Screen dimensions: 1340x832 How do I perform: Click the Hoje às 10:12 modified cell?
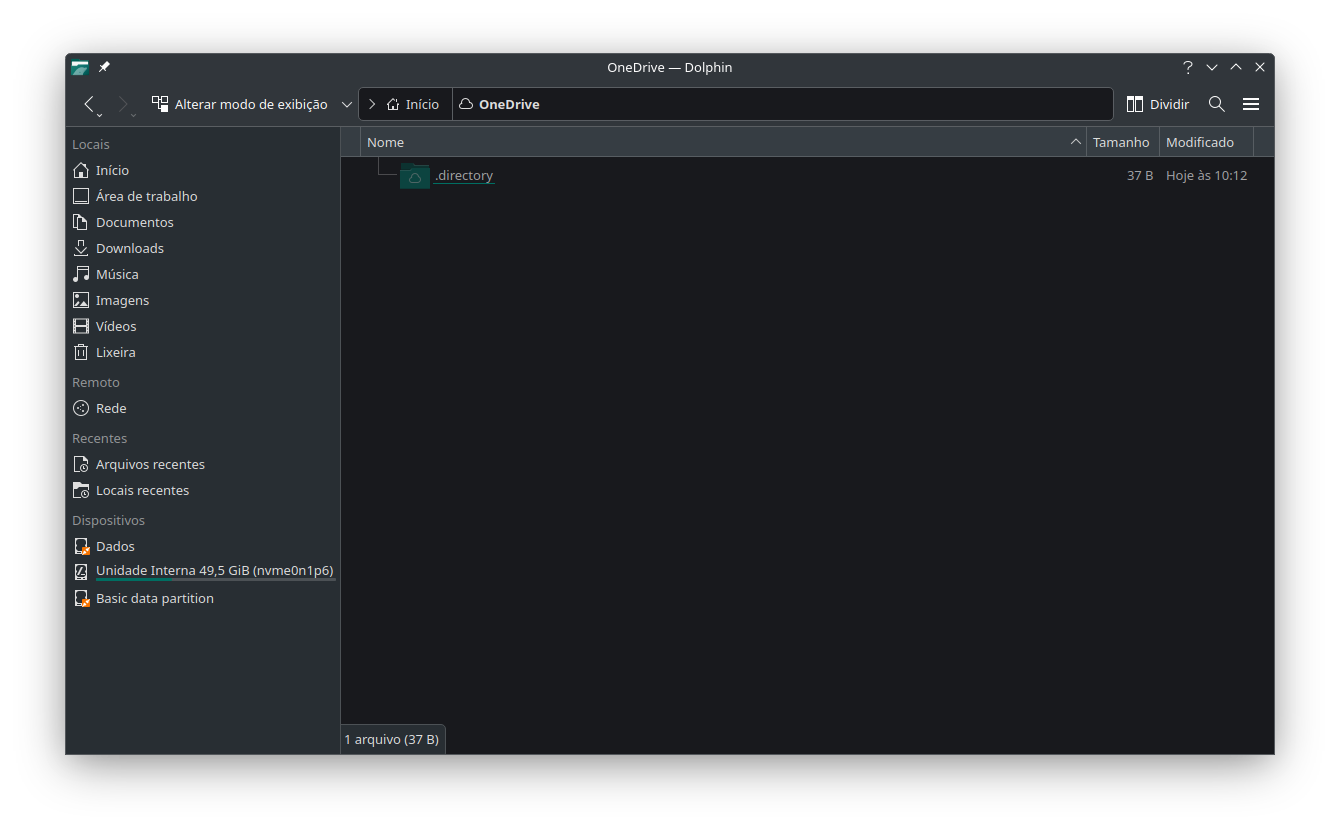pyautogui.click(x=1206, y=175)
